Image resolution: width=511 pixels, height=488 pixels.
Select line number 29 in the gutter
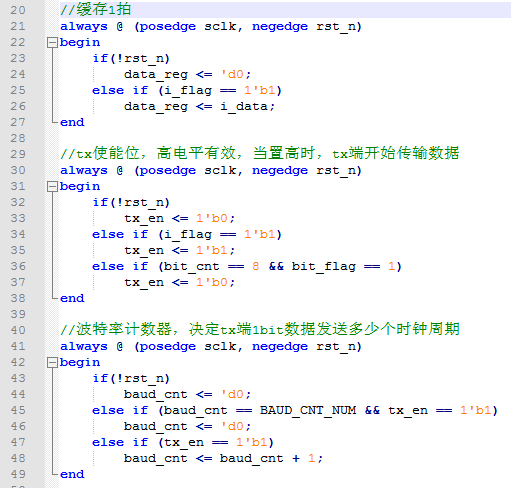[18, 154]
